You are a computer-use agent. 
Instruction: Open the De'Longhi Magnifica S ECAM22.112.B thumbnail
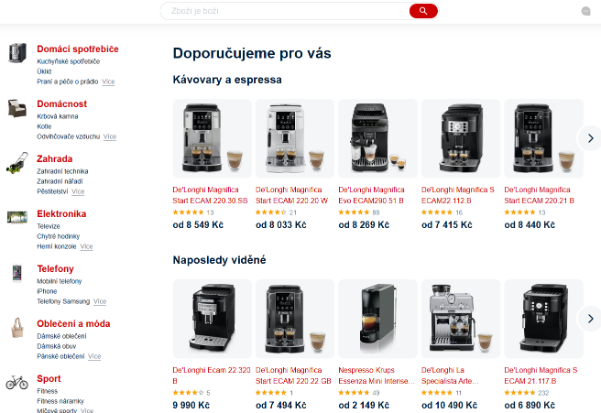[x=461, y=138]
